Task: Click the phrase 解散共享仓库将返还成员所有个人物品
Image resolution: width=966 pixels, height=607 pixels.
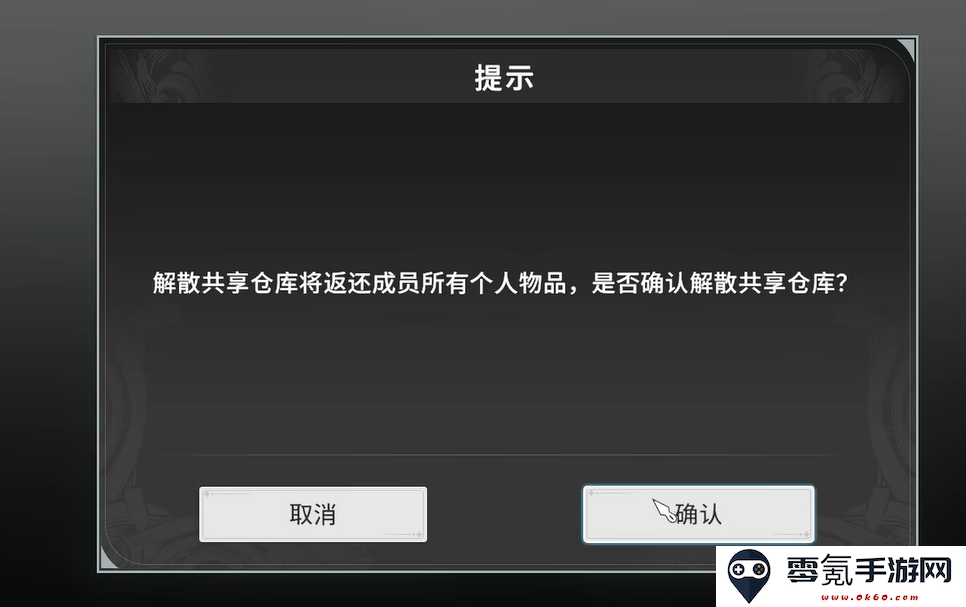Action: pyautogui.click(x=360, y=283)
